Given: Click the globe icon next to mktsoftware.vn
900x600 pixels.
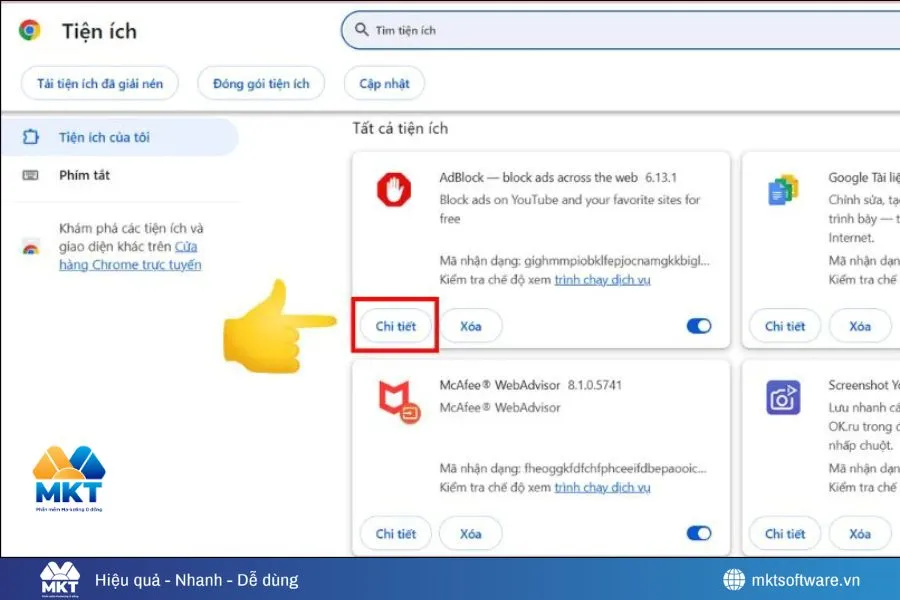Looking at the screenshot, I should coord(735,578).
